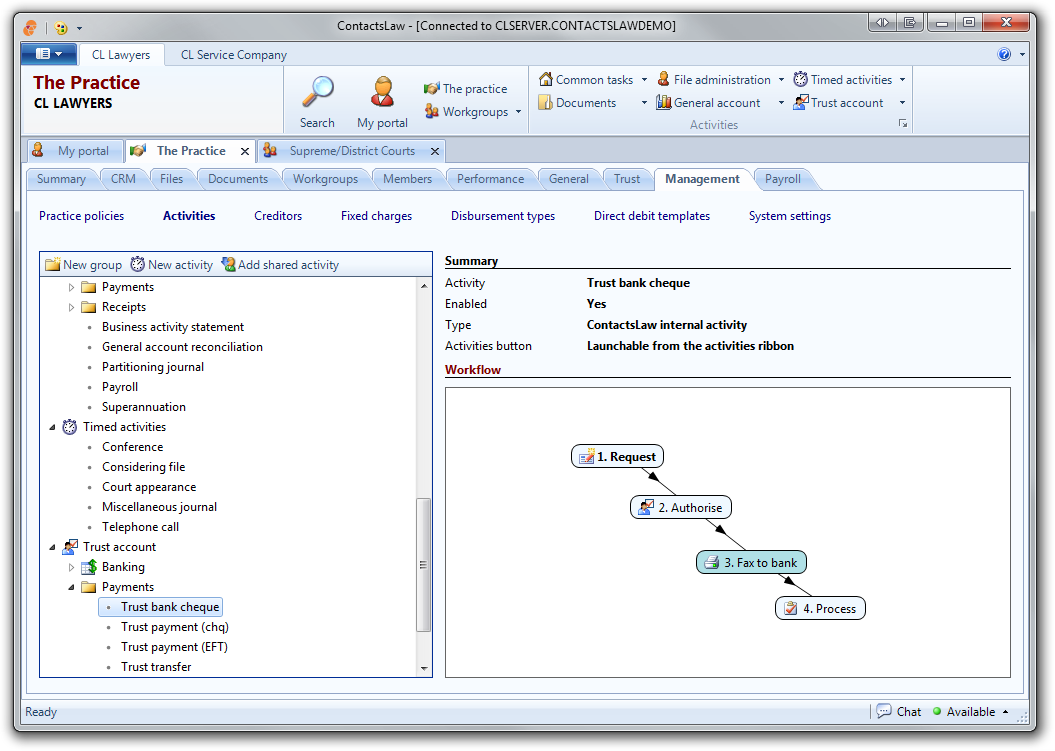This screenshot has height=751, width=1055.
Task: Expand the Banking tree node
Action: point(72,567)
